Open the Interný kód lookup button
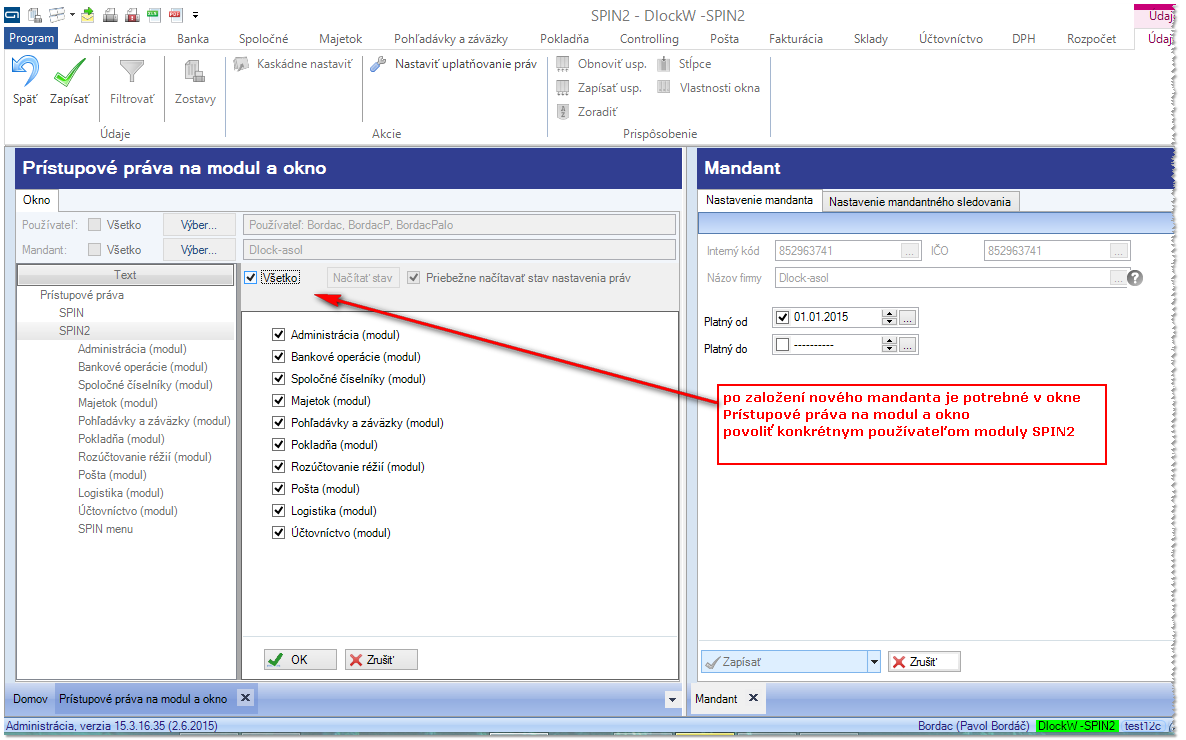 coord(911,250)
